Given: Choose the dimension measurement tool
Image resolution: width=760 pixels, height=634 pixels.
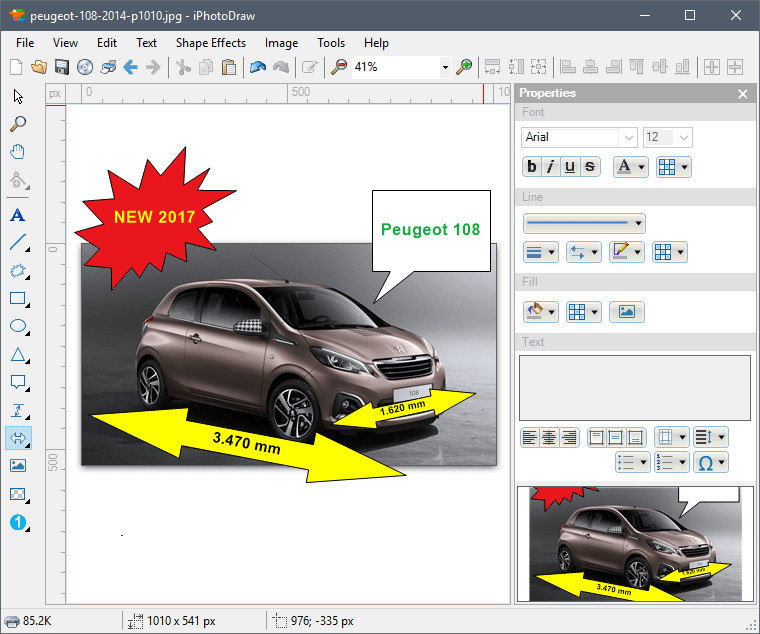Looking at the screenshot, I should tap(18, 411).
